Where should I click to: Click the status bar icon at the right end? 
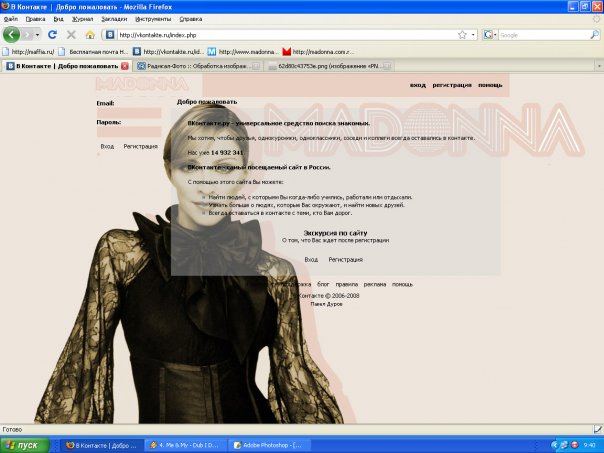coord(597,429)
